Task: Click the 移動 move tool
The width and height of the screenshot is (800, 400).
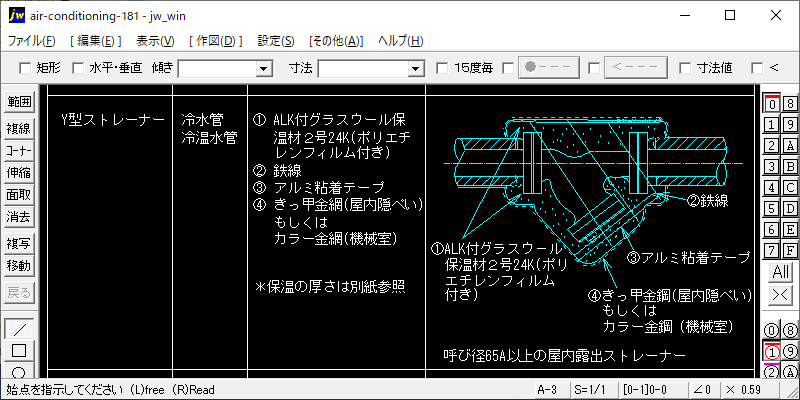Action: 19,266
